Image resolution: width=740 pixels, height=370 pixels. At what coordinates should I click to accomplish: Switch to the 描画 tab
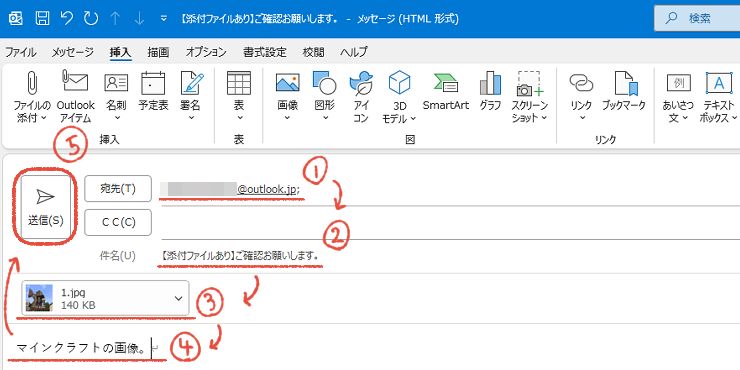tap(158, 52)
